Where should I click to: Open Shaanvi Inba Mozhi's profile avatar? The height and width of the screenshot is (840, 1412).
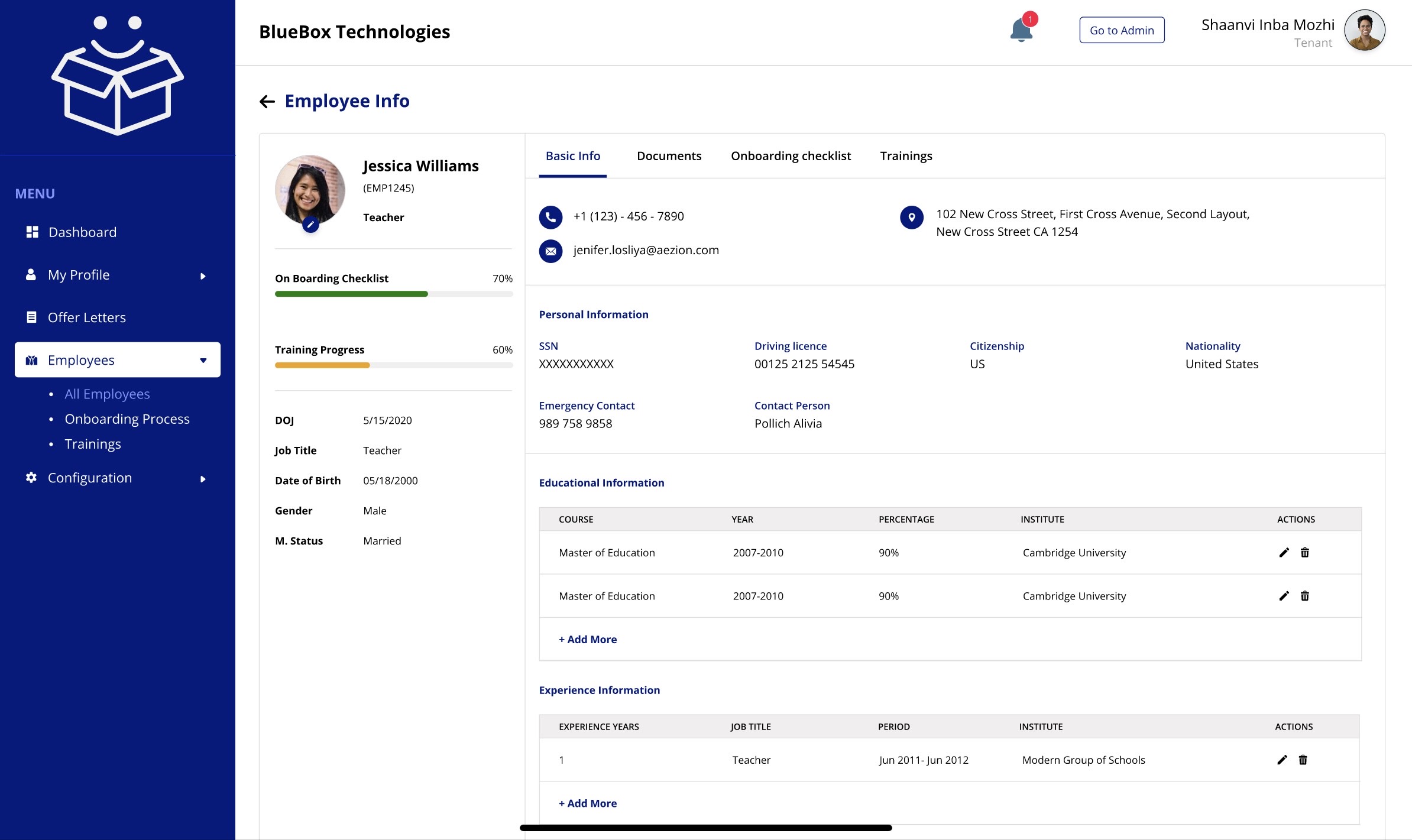point(1364,31)
